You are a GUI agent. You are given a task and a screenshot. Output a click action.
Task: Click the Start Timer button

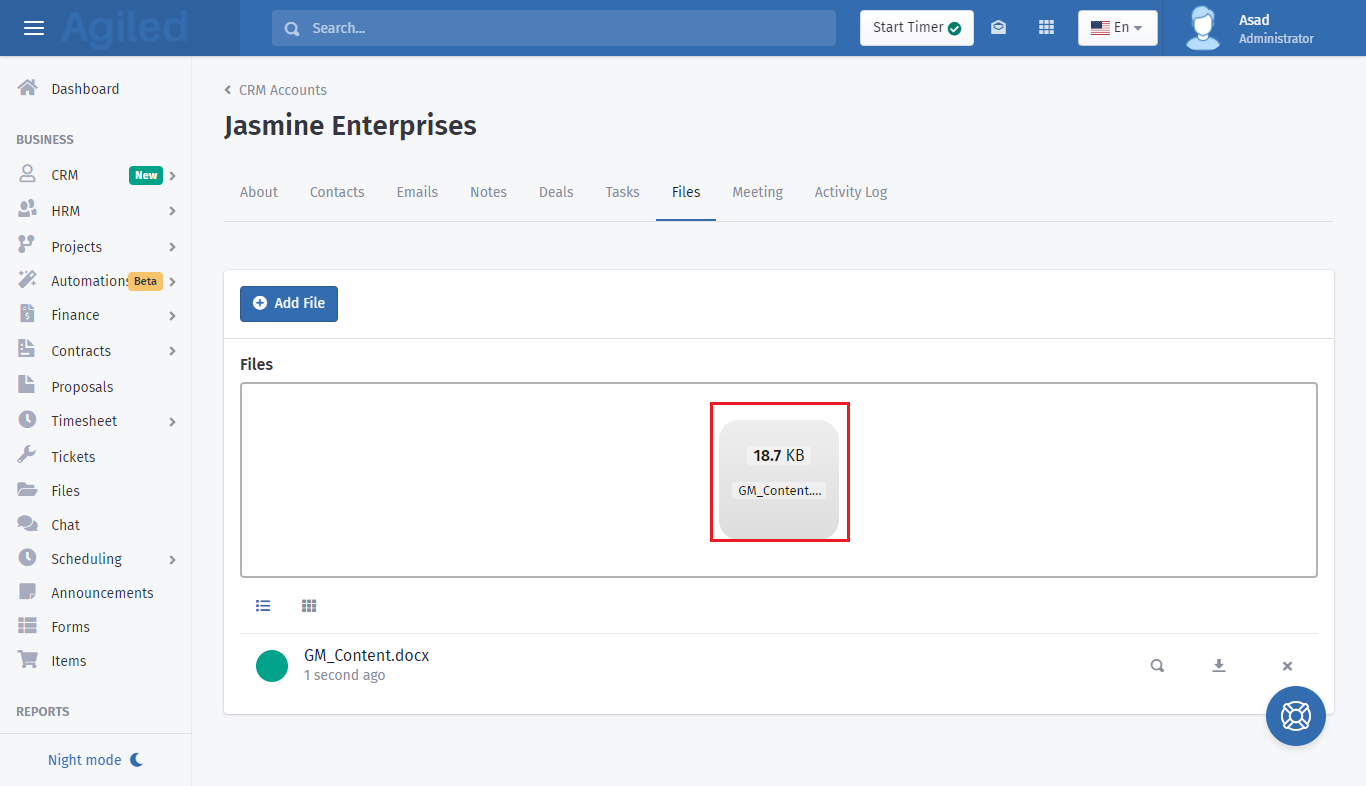[916, 28]
